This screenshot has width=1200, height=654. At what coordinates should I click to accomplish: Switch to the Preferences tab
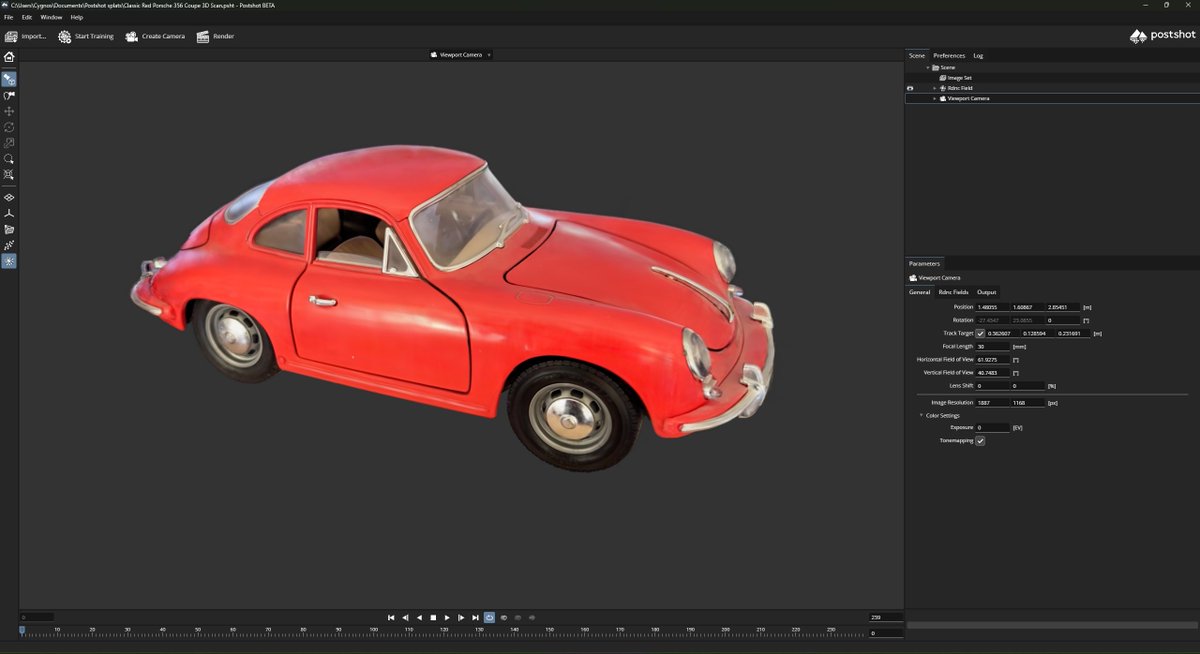coord(949,55)
